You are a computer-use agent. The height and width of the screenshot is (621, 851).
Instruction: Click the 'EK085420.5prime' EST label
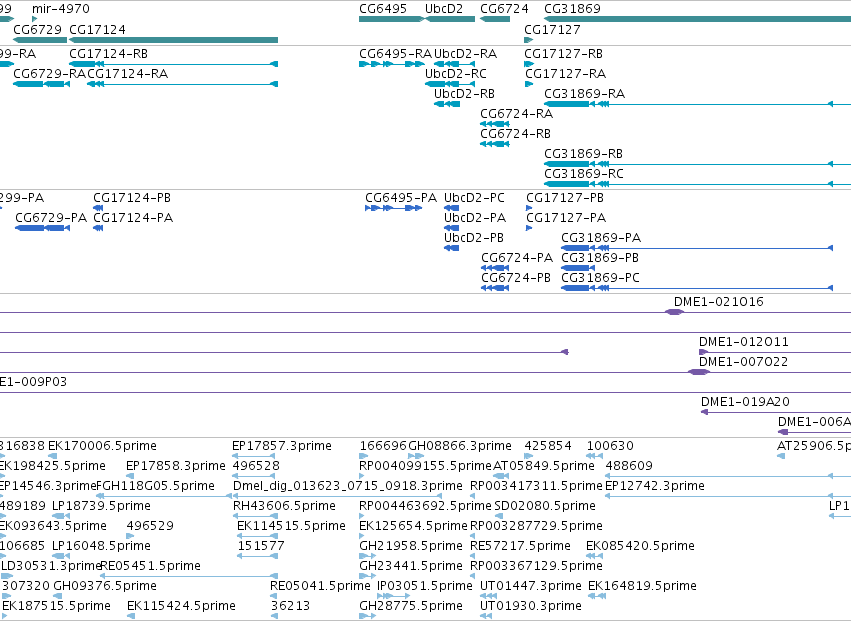point(640,546)
